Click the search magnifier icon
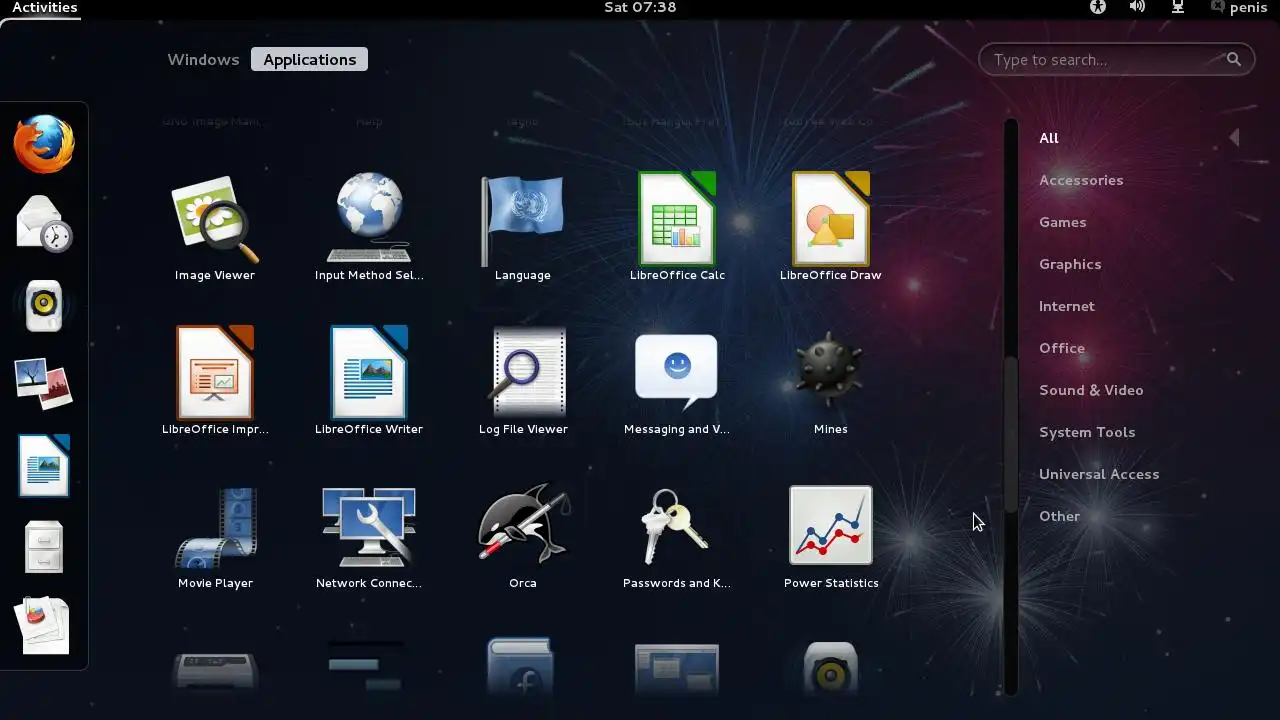 (1234, 60)
